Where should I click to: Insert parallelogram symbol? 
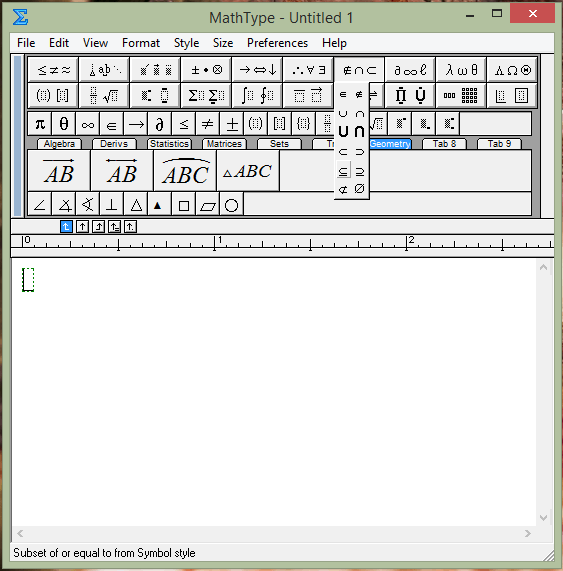coord(208,205)
